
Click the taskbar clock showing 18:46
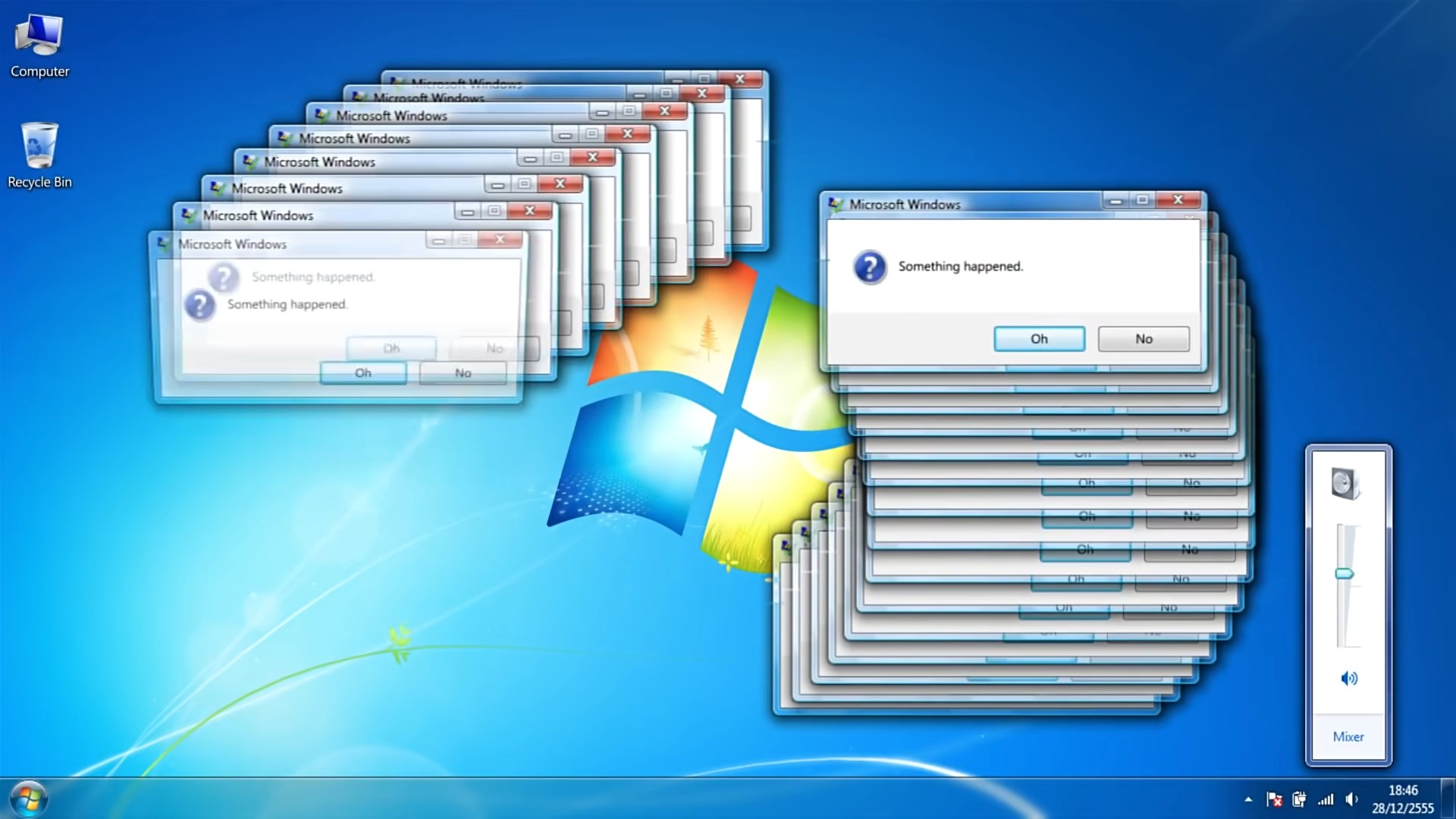pyautogui.click(x=1403, y=799)
